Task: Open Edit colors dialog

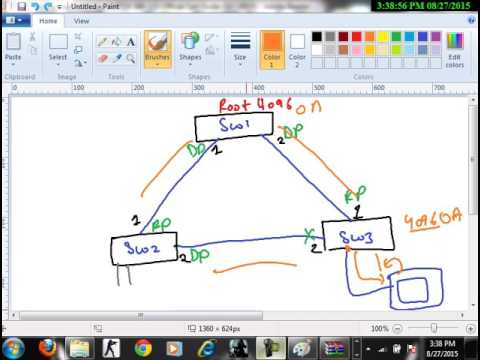Action: point(455,50)
